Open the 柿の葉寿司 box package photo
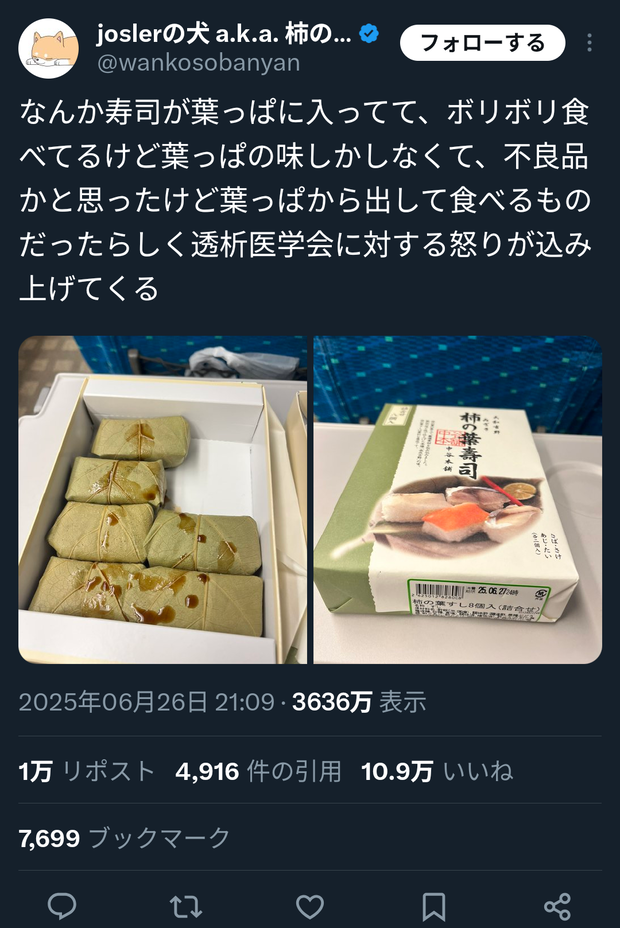The image size is (620, 928). tap(458, 500)
